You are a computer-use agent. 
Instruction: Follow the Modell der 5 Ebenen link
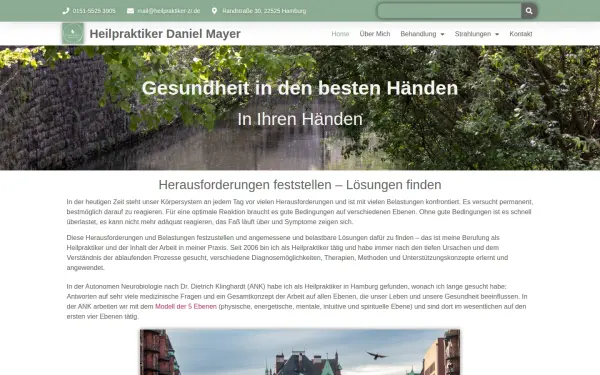(186, 307)
